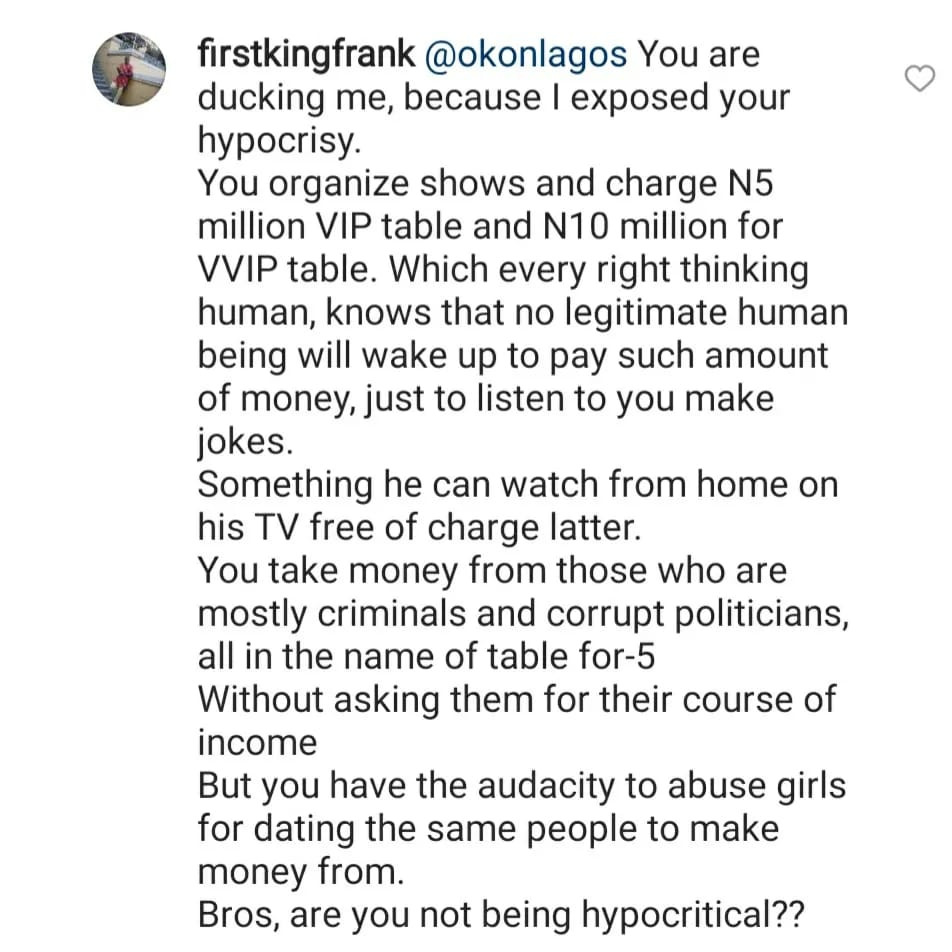
Task: Click the line 'You take money from those who are'
Action: click(492, 572)
